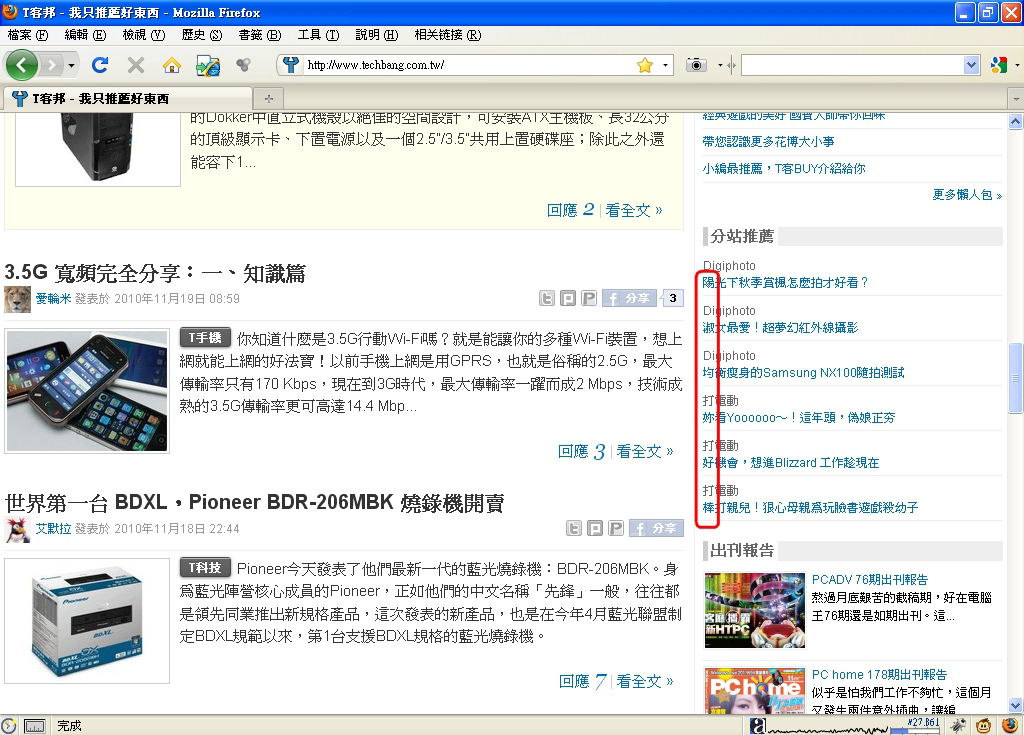Screen dimensions: 1024x735
Task: Click the clock icon in the status bar
Action: (x=8, y=725)
